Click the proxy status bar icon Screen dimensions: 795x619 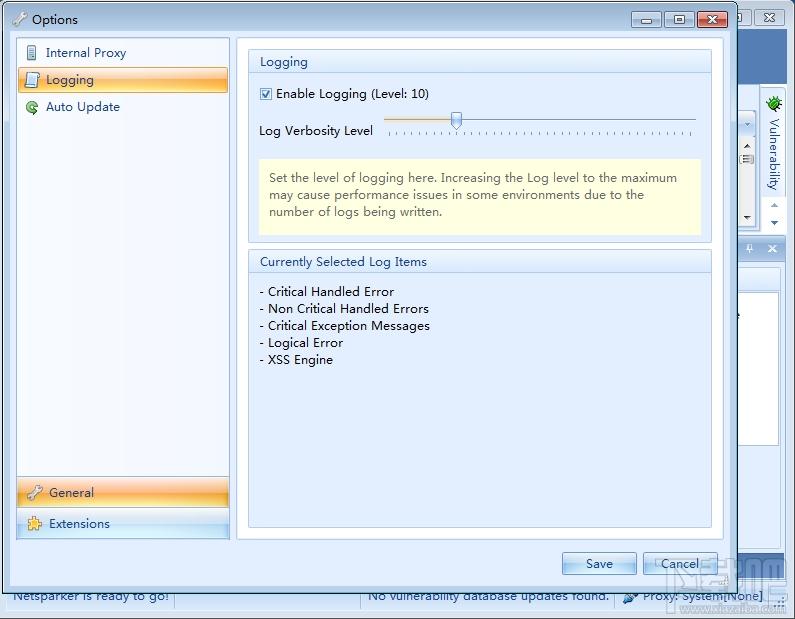[630, 597]
